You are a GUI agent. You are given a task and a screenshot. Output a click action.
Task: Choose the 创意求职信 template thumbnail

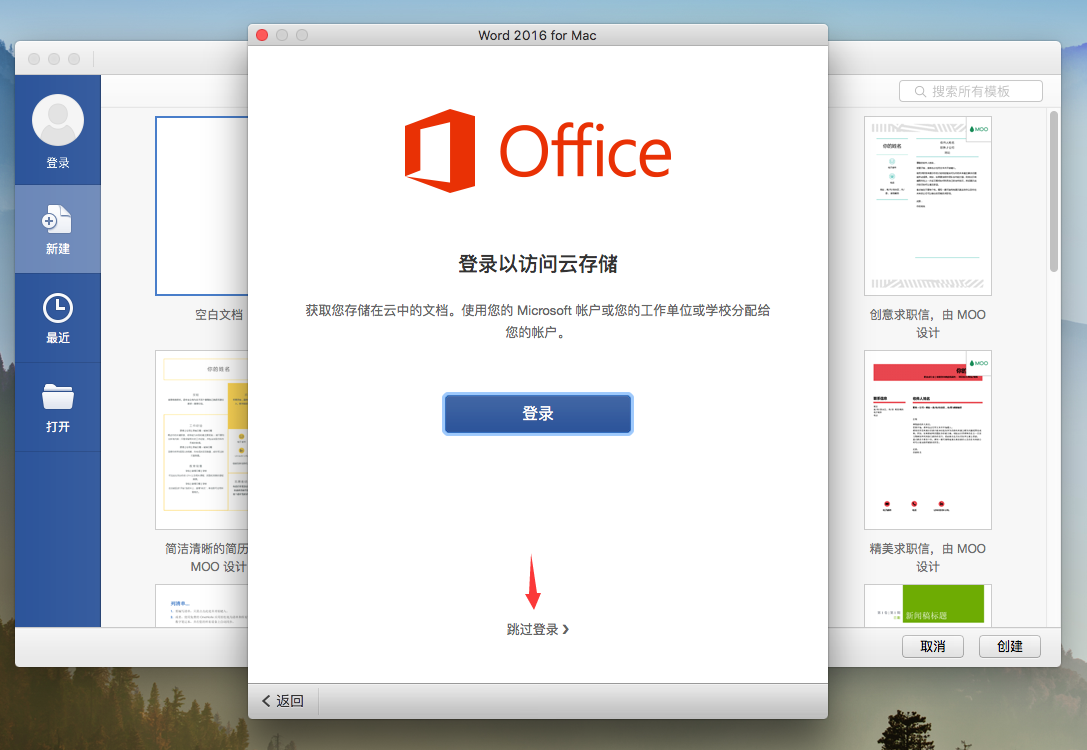pyautogui.click(x=928, y=206)
